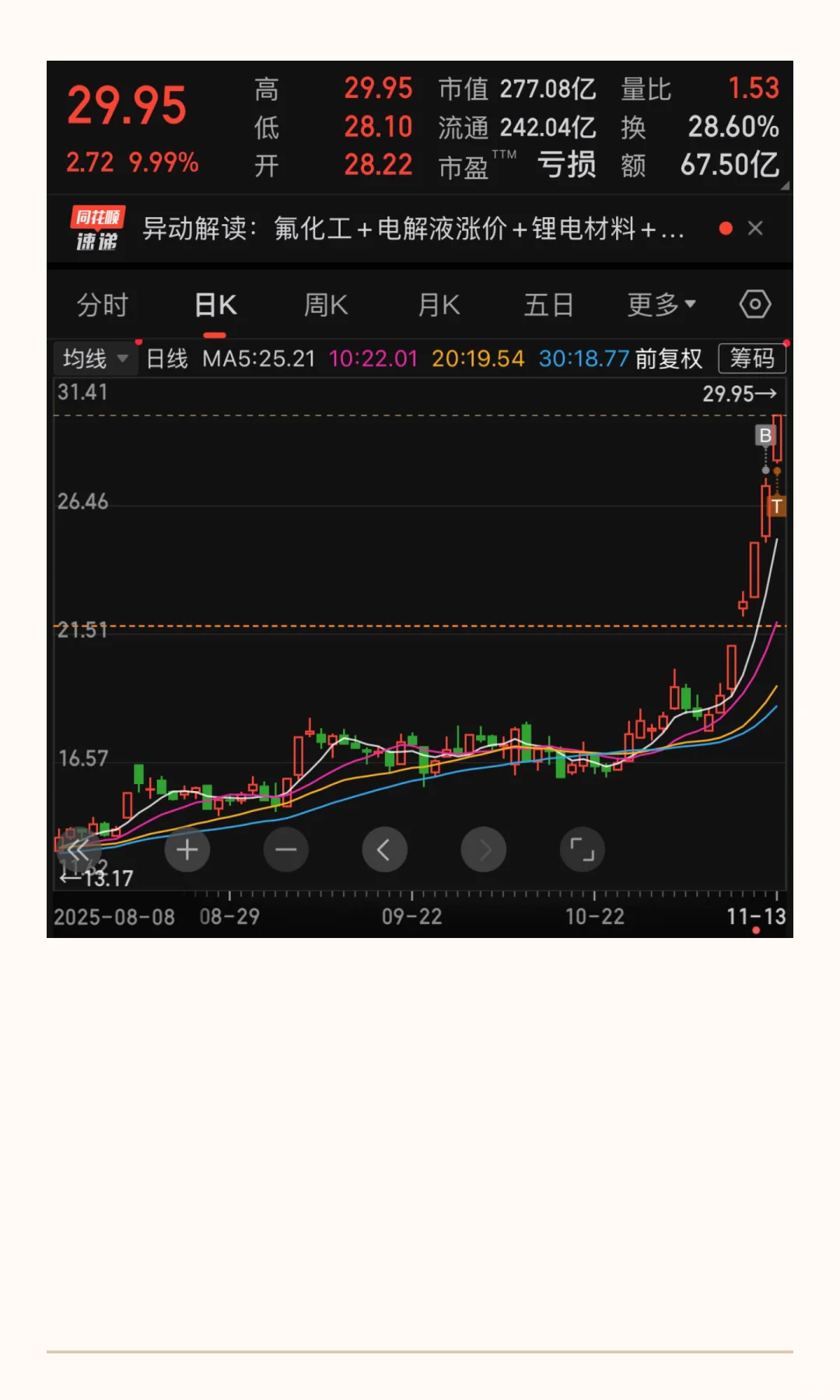Screen dimensions: 840x1400
Task: Tap the 日线 label
Action: (x=167, y=359)
